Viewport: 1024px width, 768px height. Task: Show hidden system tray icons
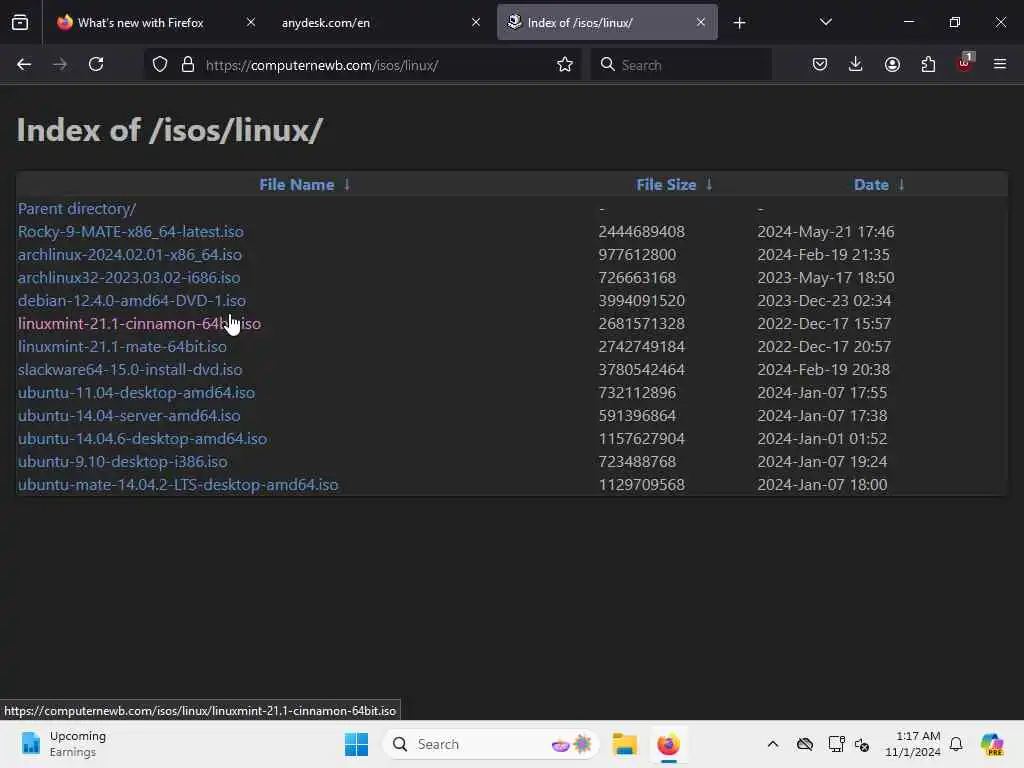pyautogui.click(x=773, y=744)
